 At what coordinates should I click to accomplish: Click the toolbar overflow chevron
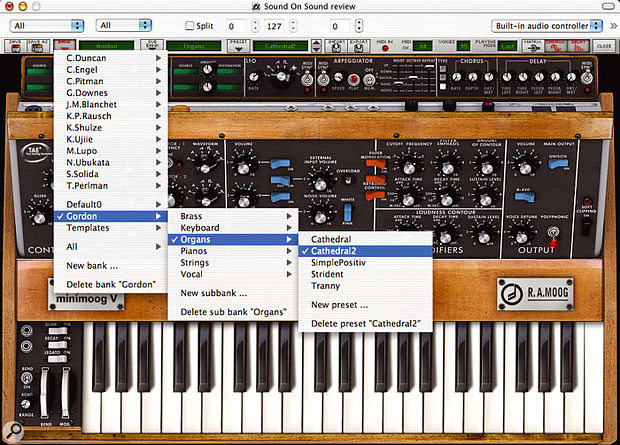pos(612,26)
